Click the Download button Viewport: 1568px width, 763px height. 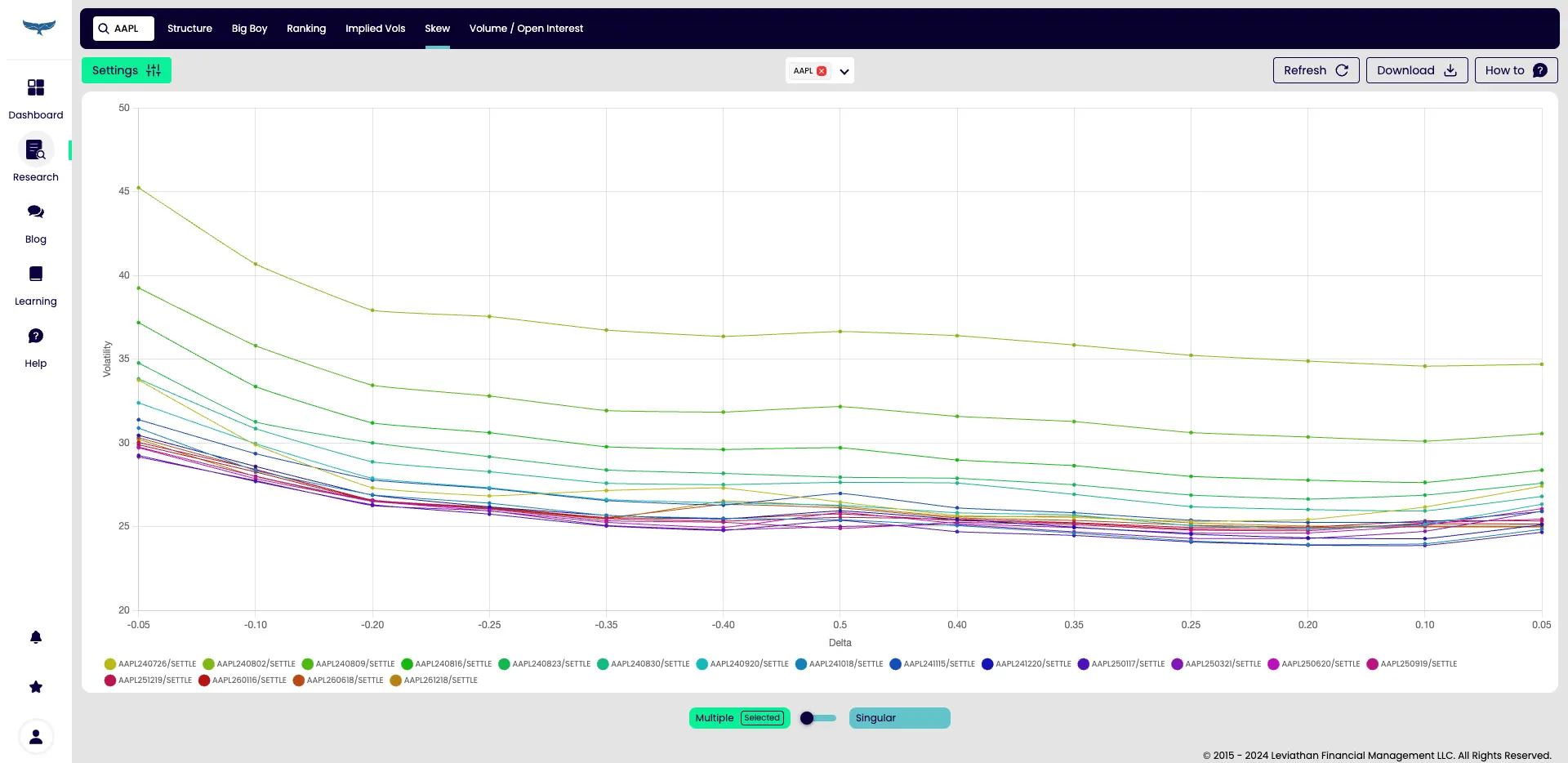[x=1416, y=70]
